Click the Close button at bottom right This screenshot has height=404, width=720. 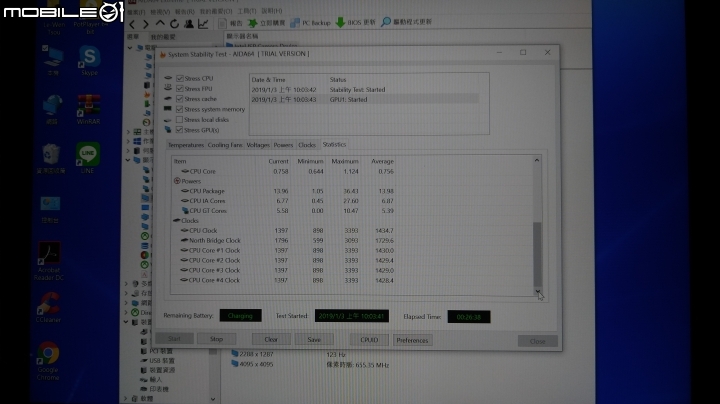(538, 342)
